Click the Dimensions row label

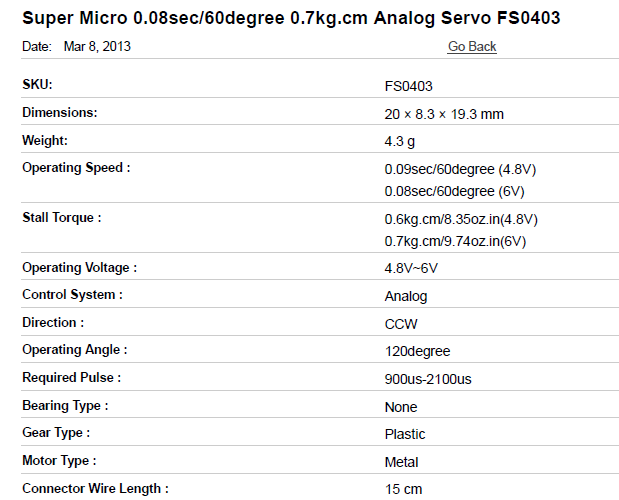pyautogui.click(x=60, y=113)
